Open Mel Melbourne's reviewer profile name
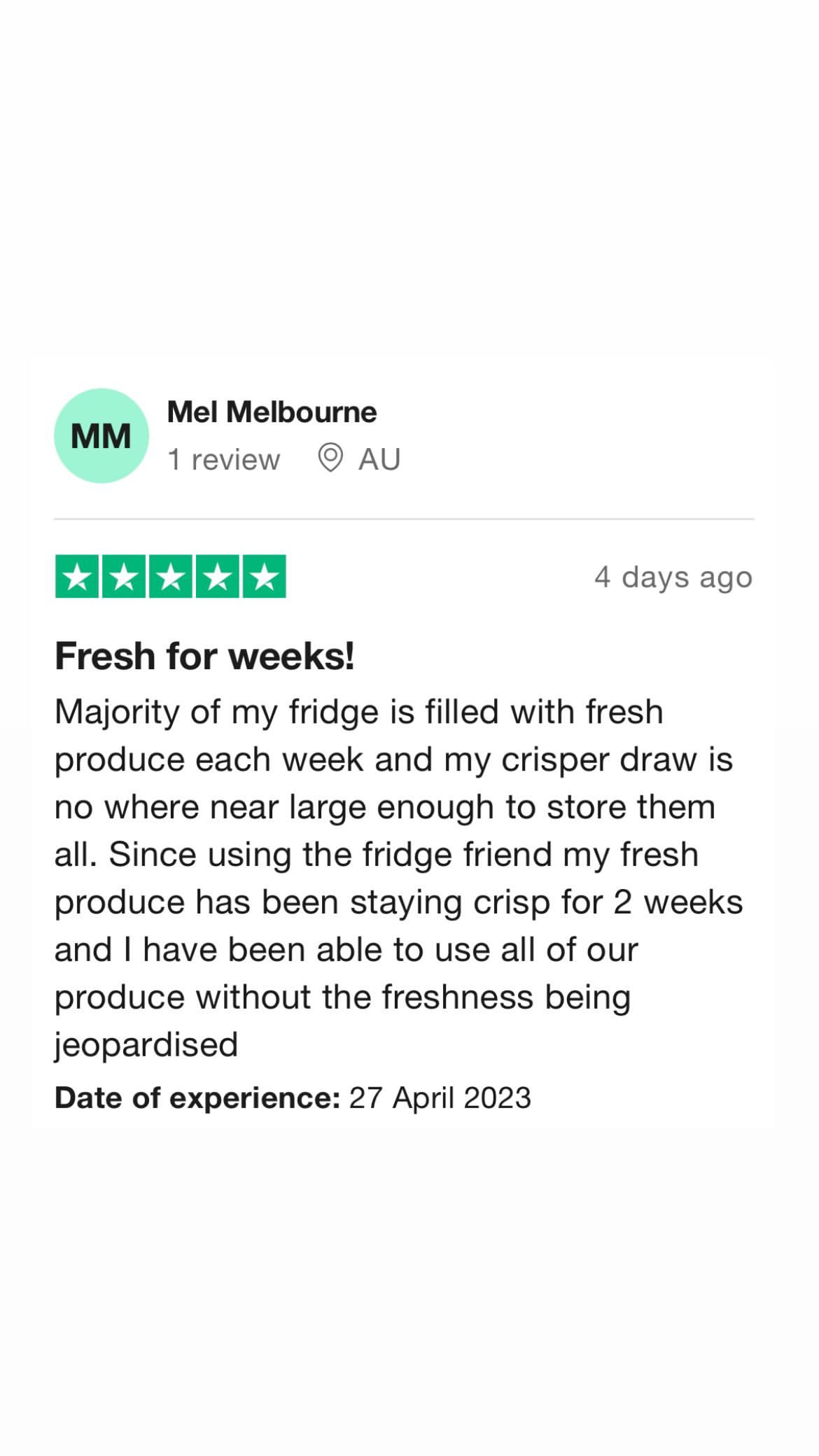Screen dimensions: 819x1456 point(272,412)
